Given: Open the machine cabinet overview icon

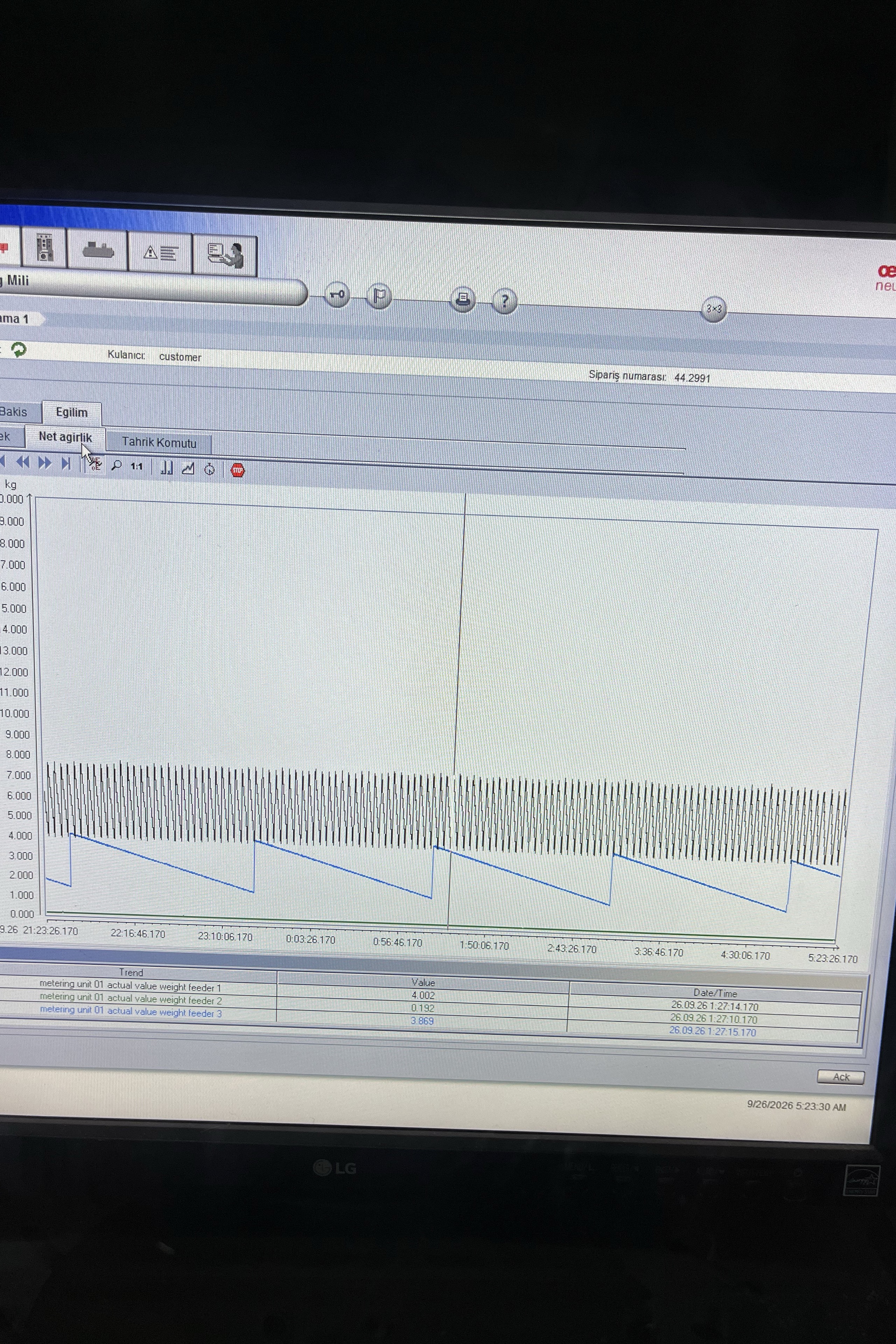Looking at the screenshot, I should [44, 247].
